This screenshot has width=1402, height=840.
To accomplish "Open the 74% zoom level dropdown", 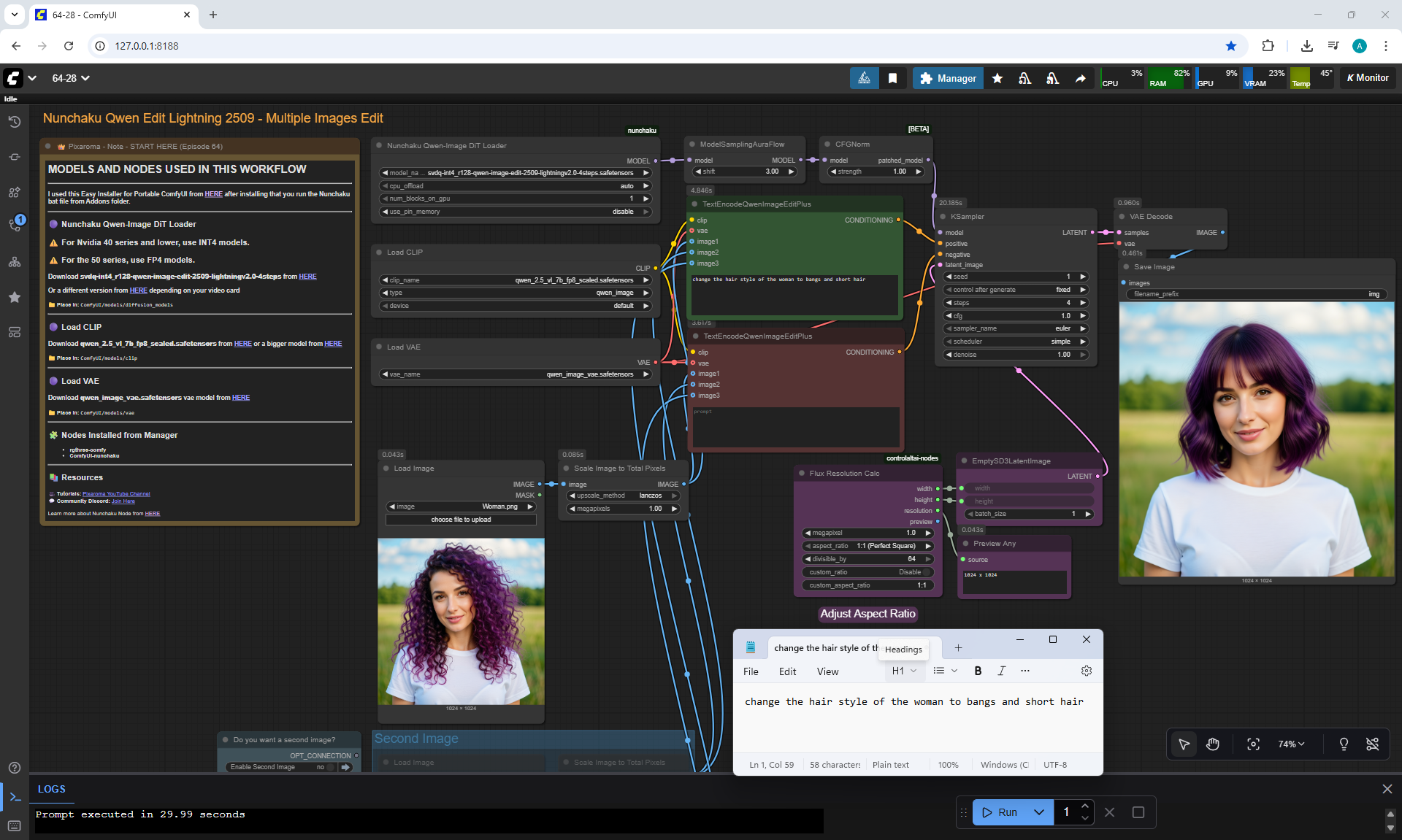I will coord(1291,744).
